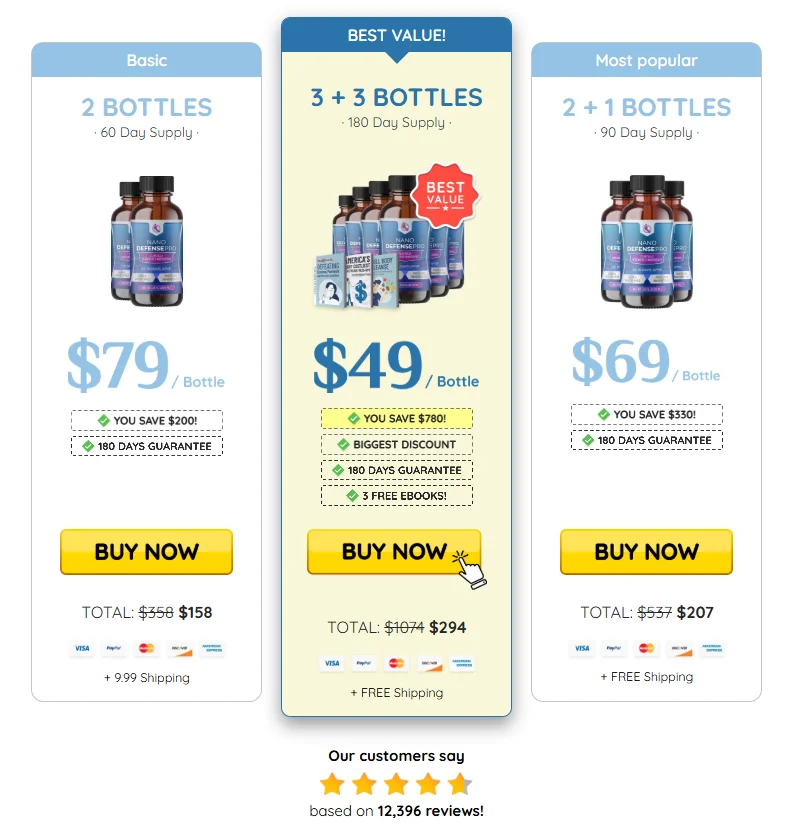This screenshot has height=828, width=800.
Task: Click the five-star customer rating
Action: (396, 784)
